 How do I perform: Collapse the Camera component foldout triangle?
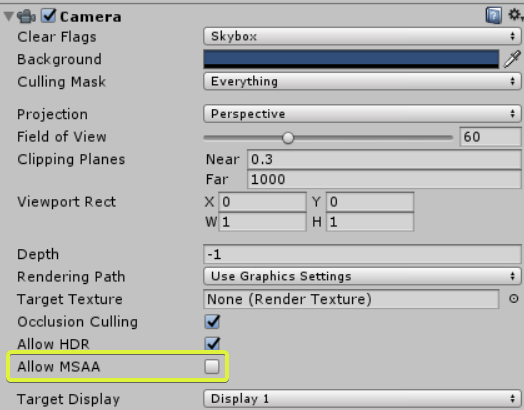[x=9, y=16]
